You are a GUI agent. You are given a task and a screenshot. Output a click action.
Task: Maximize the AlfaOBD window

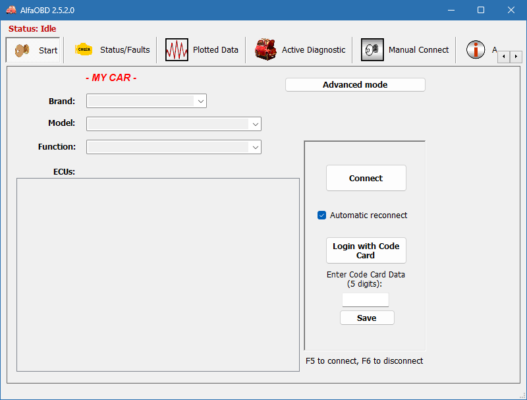[x=481, y=10]
